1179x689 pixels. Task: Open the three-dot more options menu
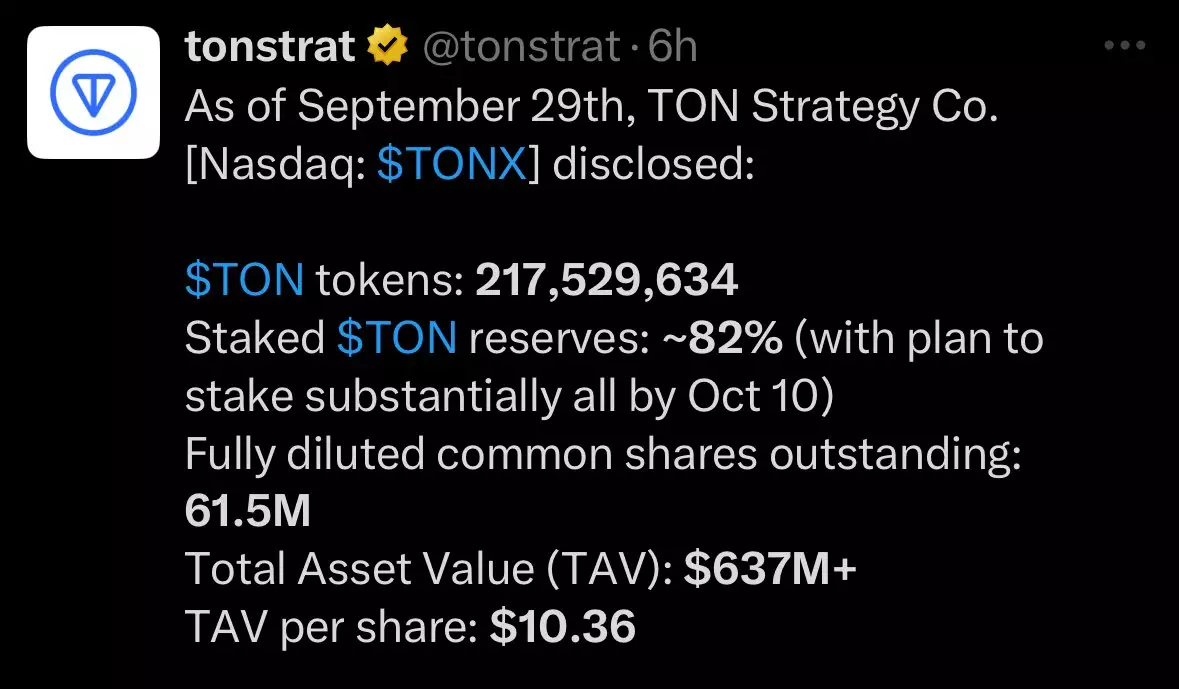click(x=1123, y=46)
